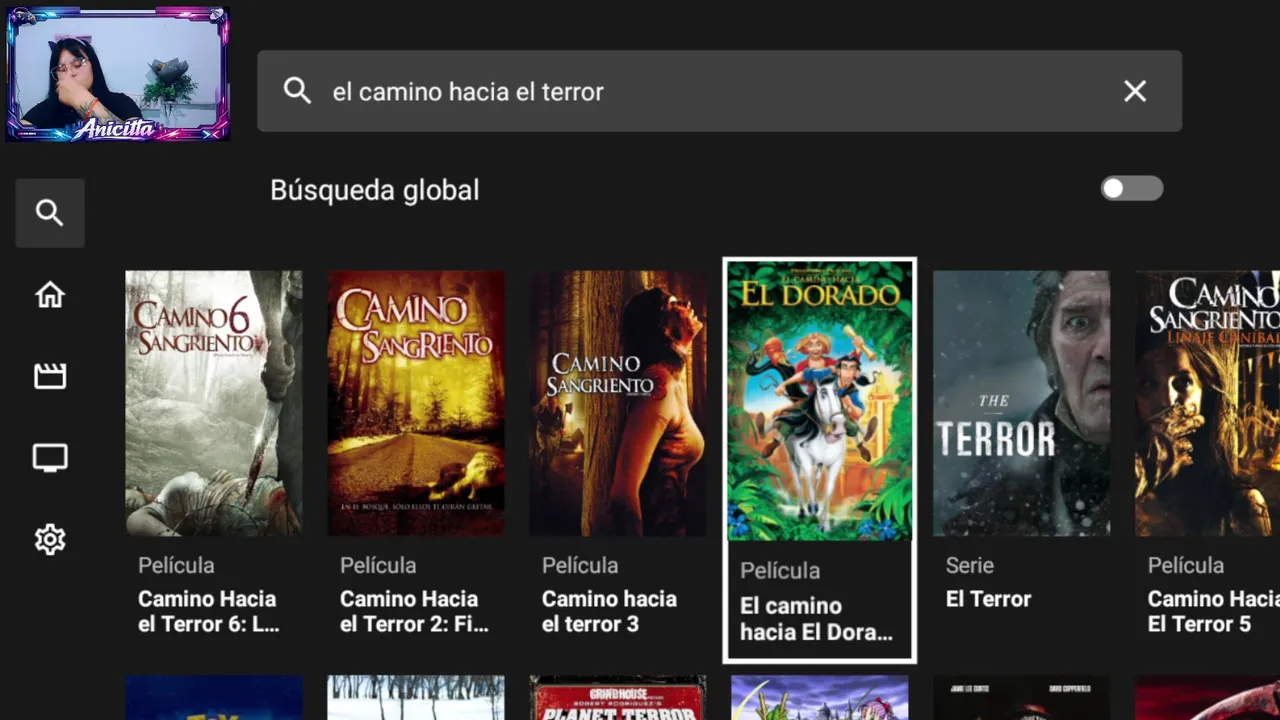Open The Terror series poster
Screen dimensions: 1280x720
tap(1022, 403)
